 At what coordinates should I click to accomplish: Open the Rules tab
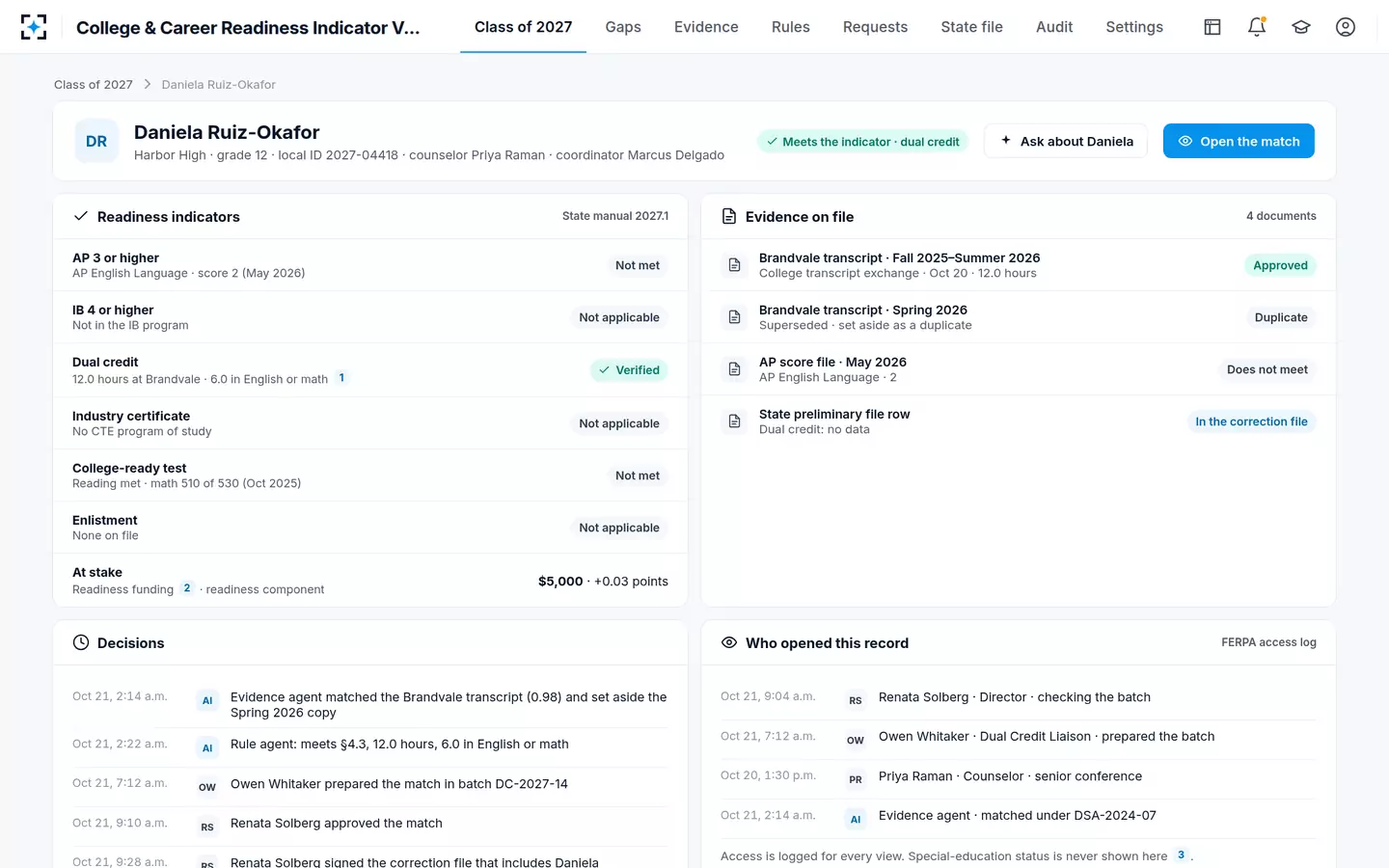tap(791, 27)
